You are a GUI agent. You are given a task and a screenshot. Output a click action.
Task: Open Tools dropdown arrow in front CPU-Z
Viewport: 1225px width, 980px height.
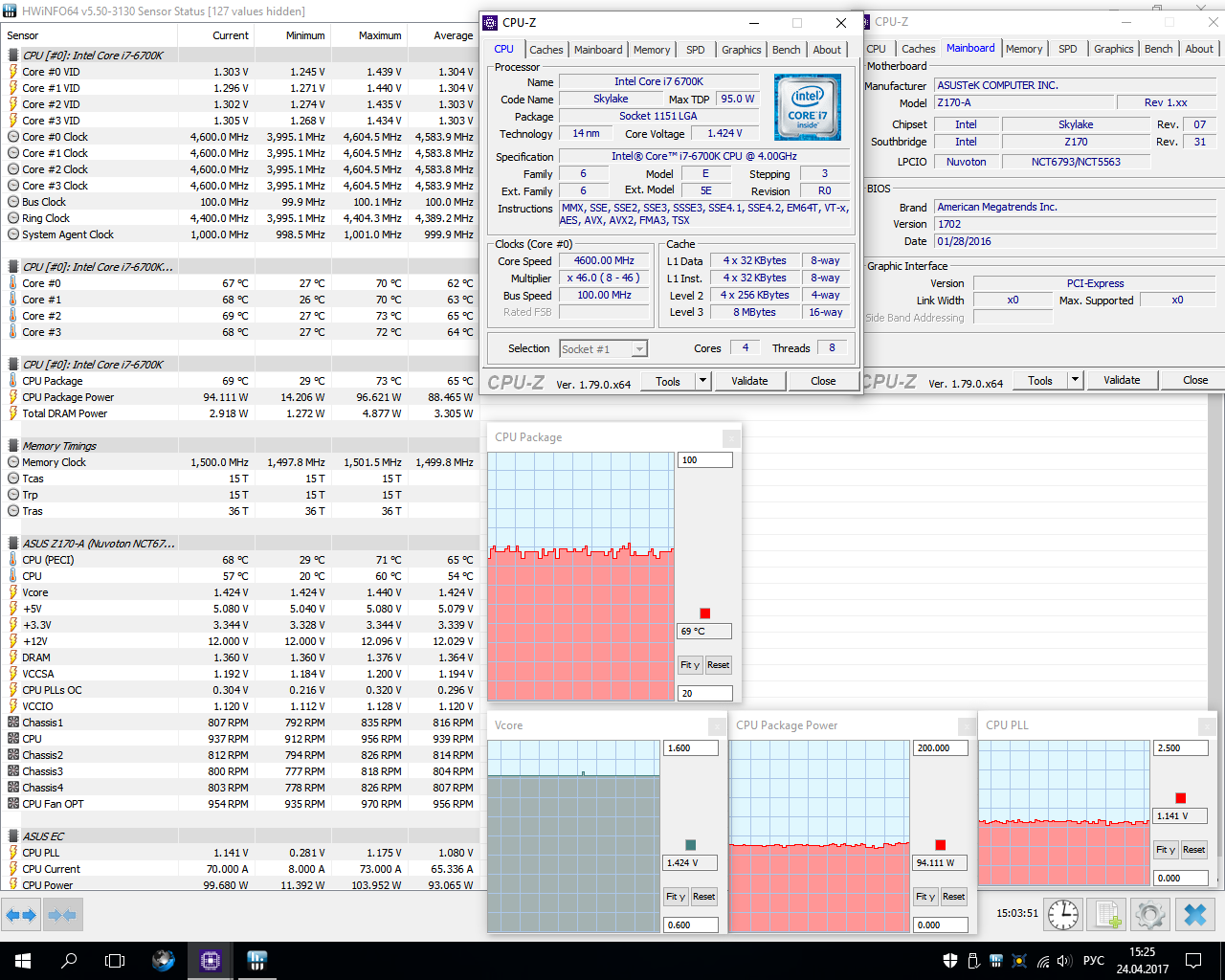pyautogui.click(x=702, y=381)
